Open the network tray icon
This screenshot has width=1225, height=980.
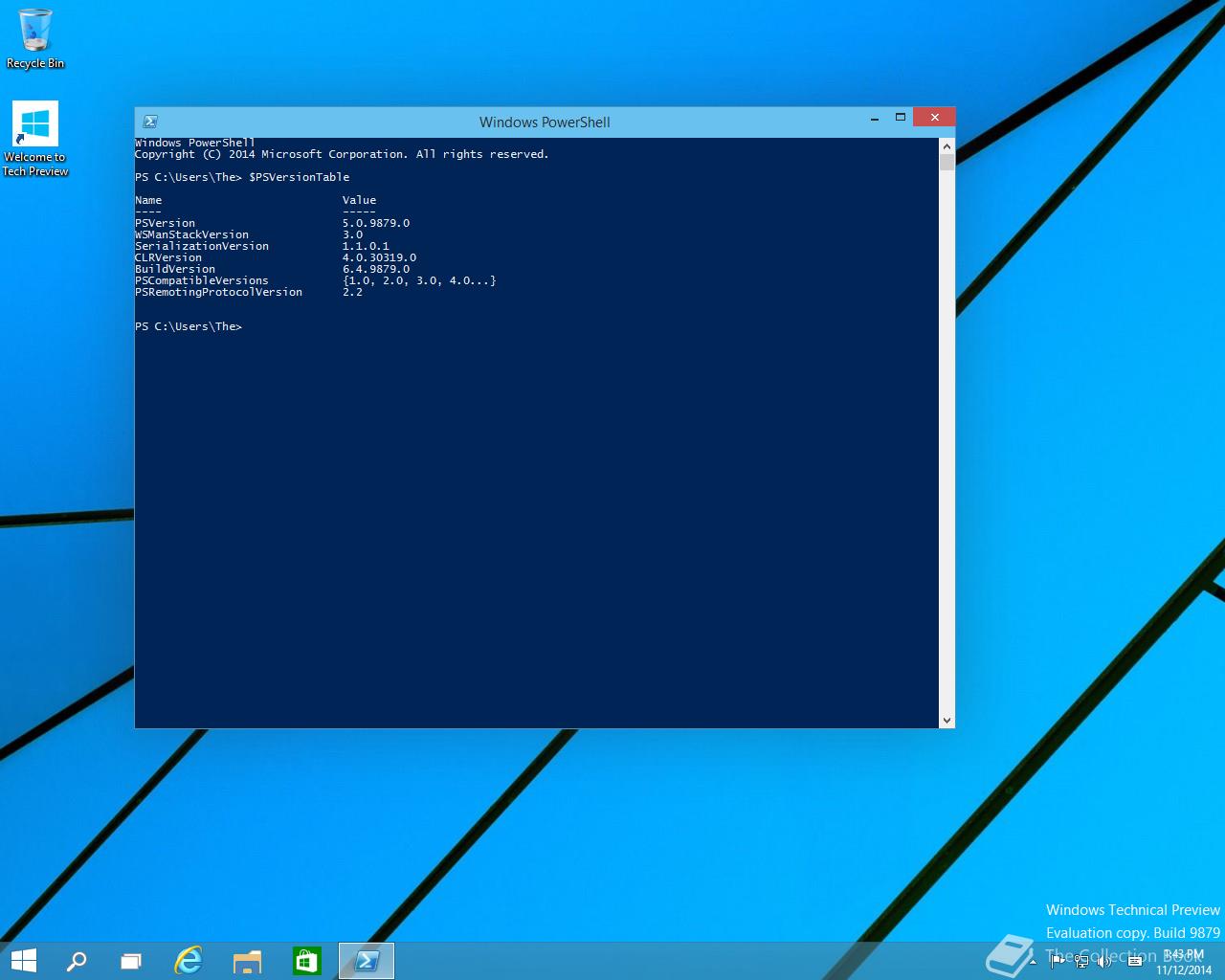click(1081, 961)
